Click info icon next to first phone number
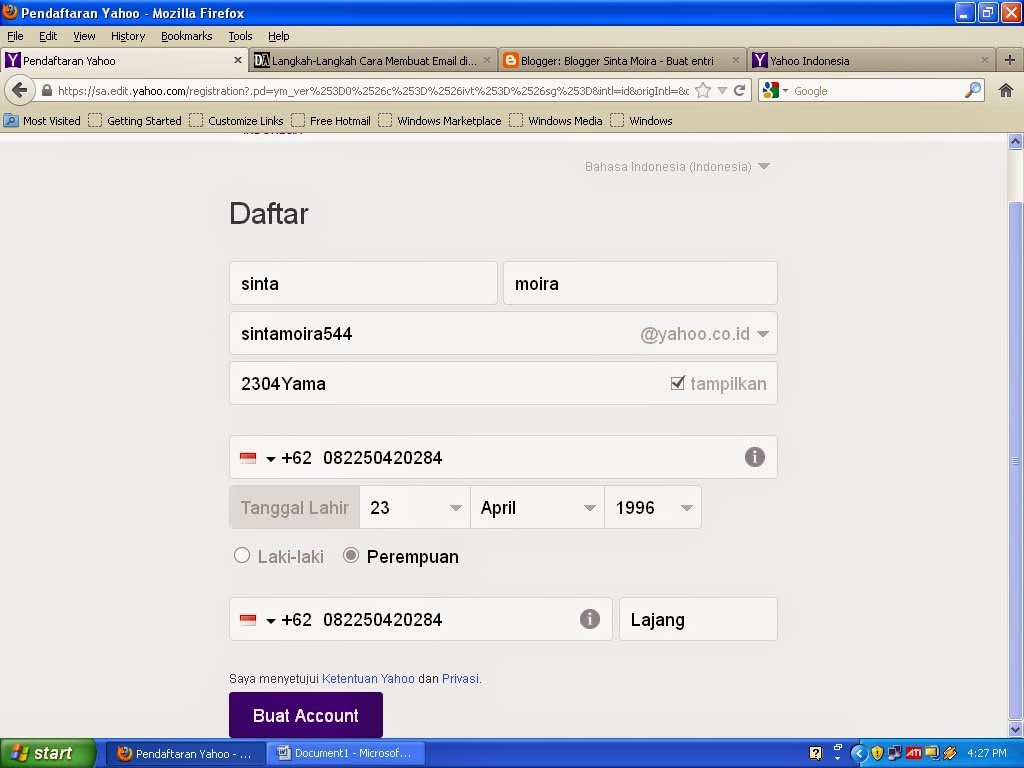 click(754, 457)
